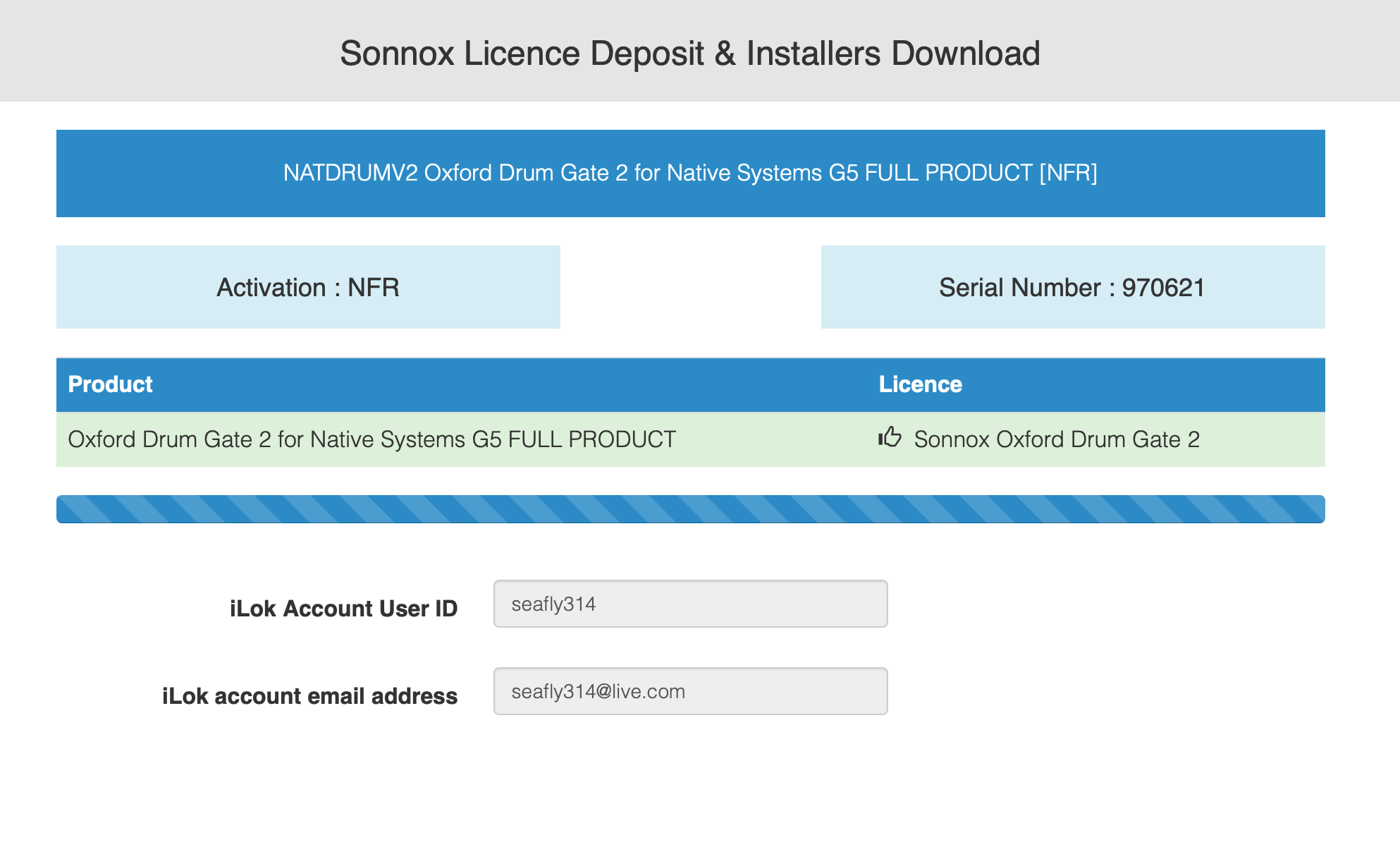Click the Licence column header

coord(920,384)
